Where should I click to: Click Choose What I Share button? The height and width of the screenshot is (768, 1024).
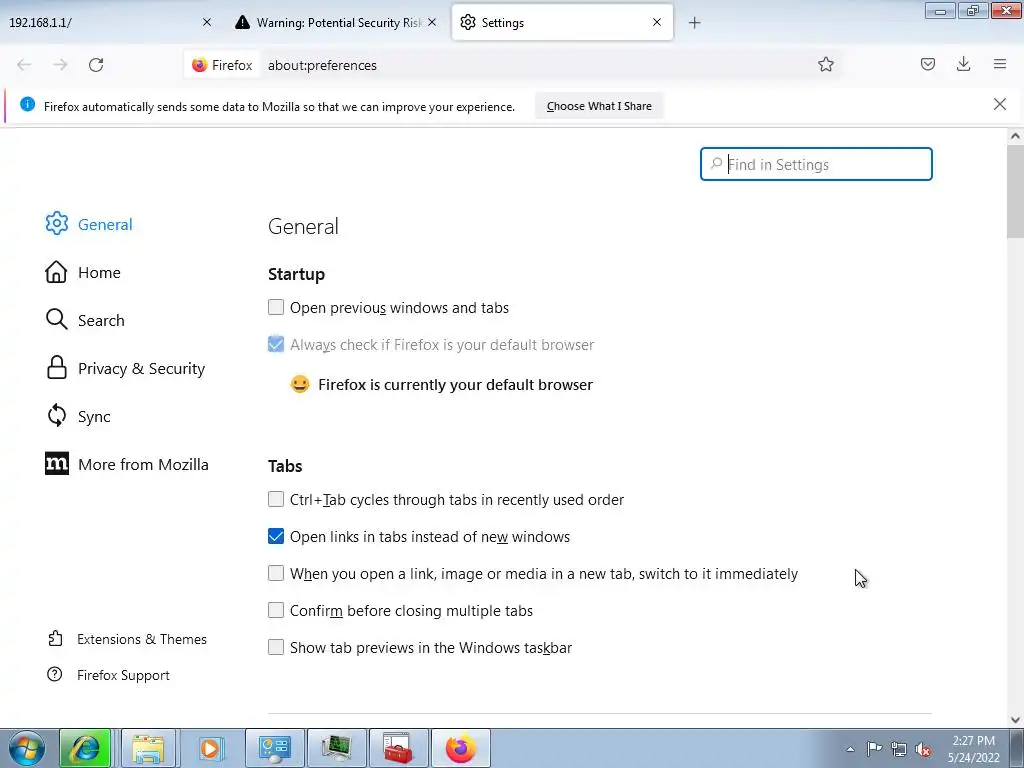(x=599, y=106)
